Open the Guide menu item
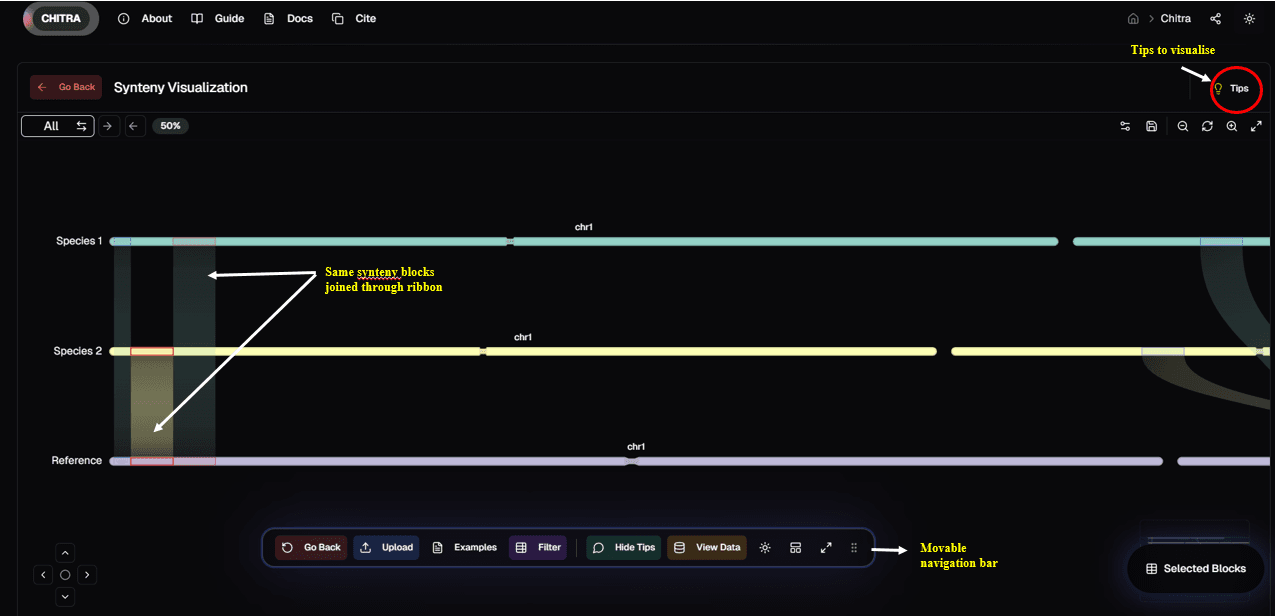1275x616 pixels. [218, 19]
